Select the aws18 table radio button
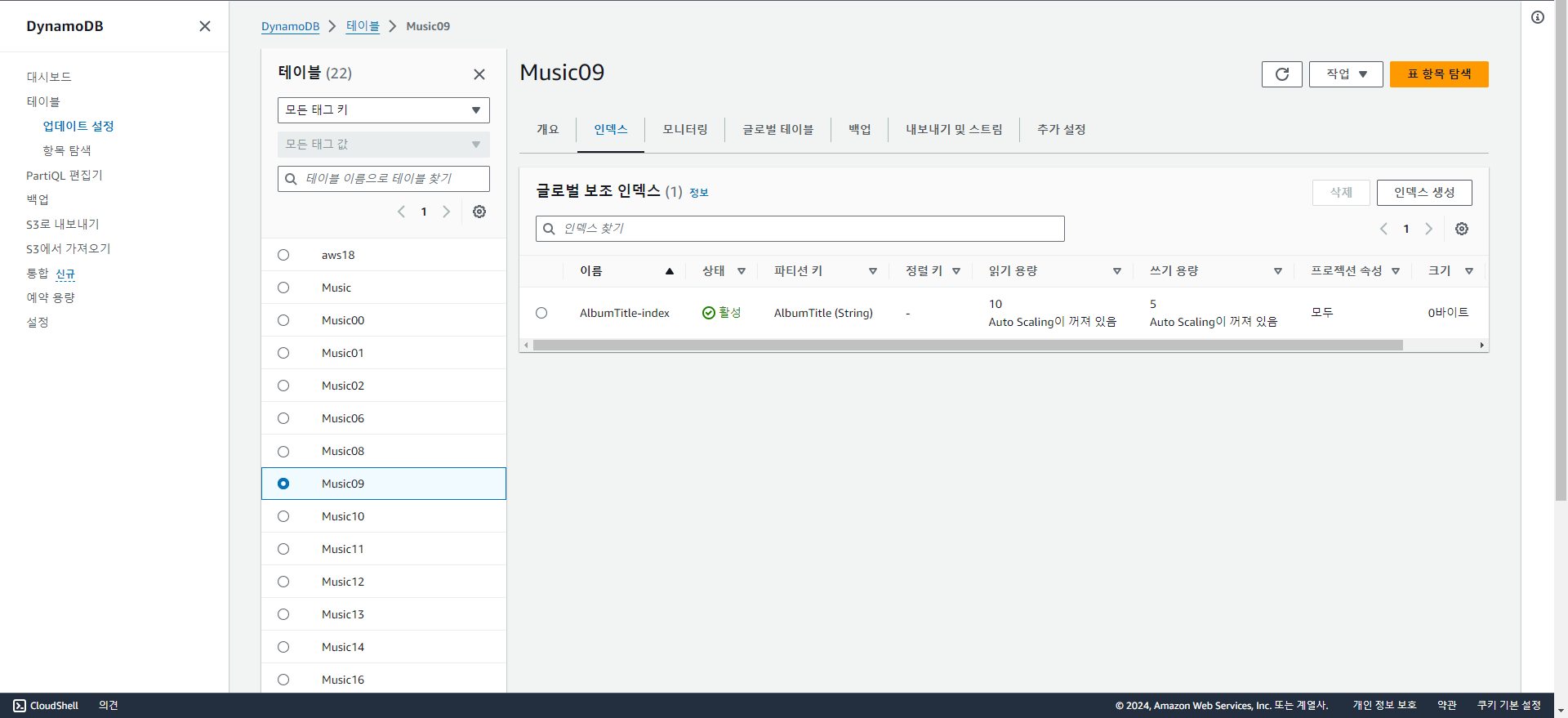The width and height of the screenshot is (1568, 718). pyautogui.click(x=283, y=255)
